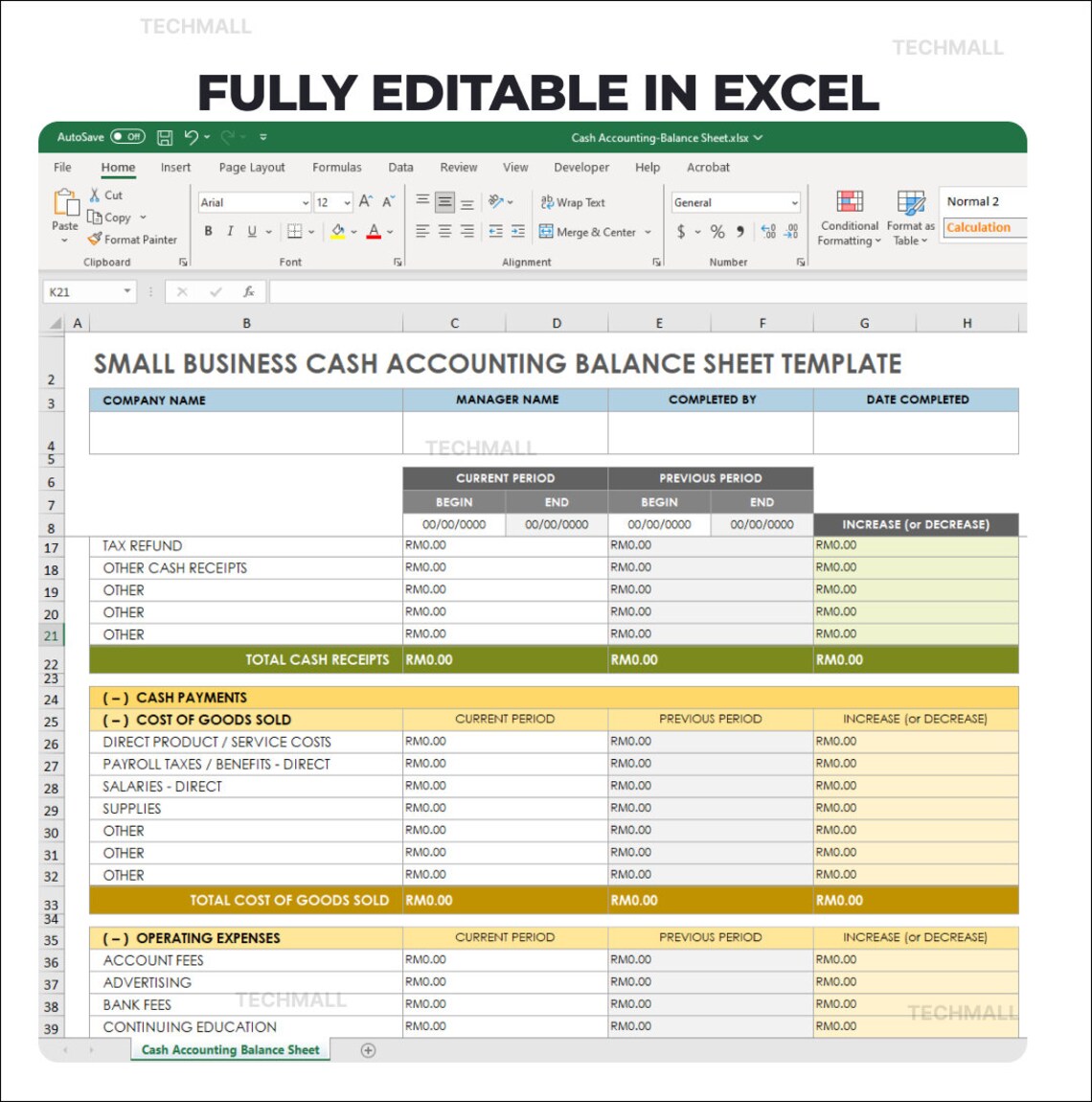Open the Developer menu tab
The width and height of the screenshot is (1092, 1102).
[x=580, y=167]
